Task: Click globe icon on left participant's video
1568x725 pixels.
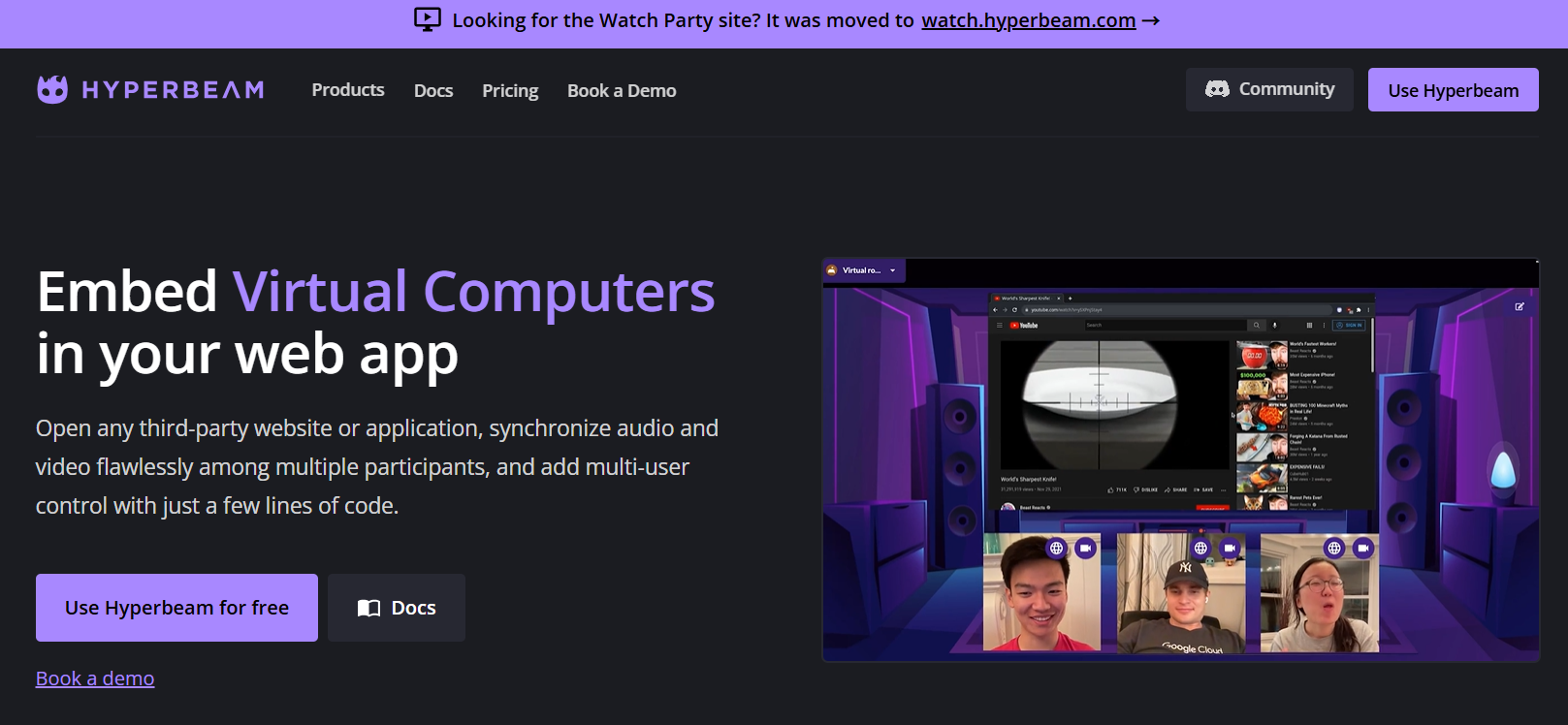Action: point(1056,548)
